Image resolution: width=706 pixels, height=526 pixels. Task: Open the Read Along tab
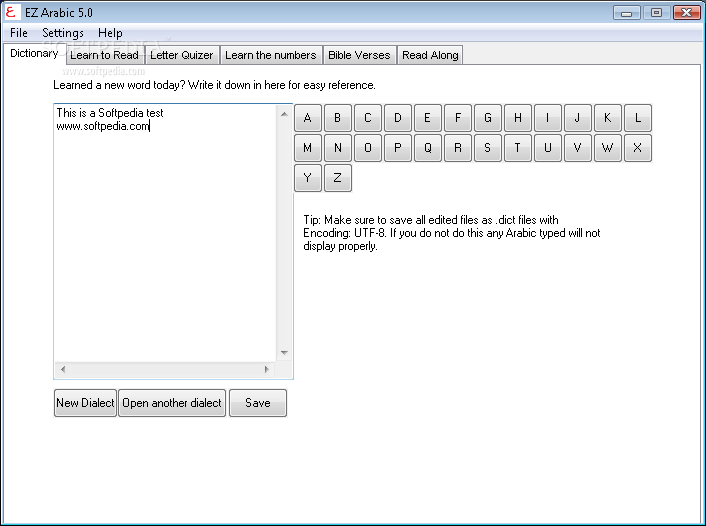[430, 55]
